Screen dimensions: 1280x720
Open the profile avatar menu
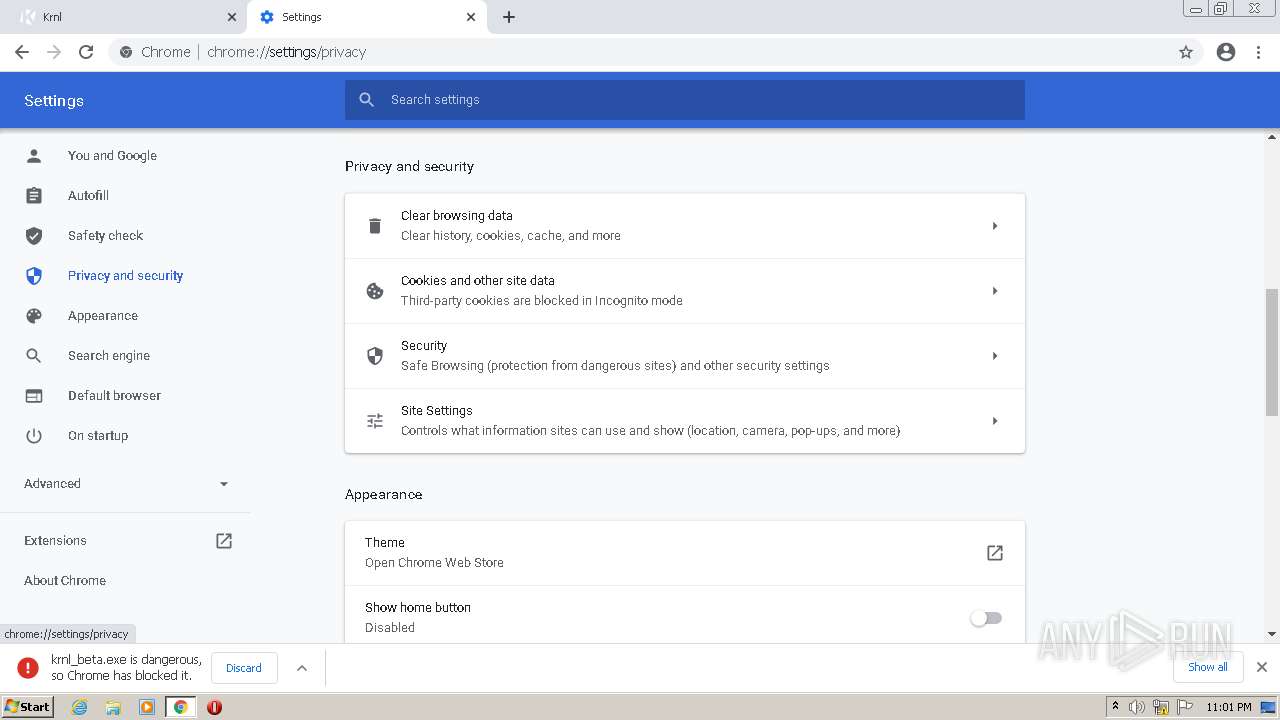pos(1226,52)
